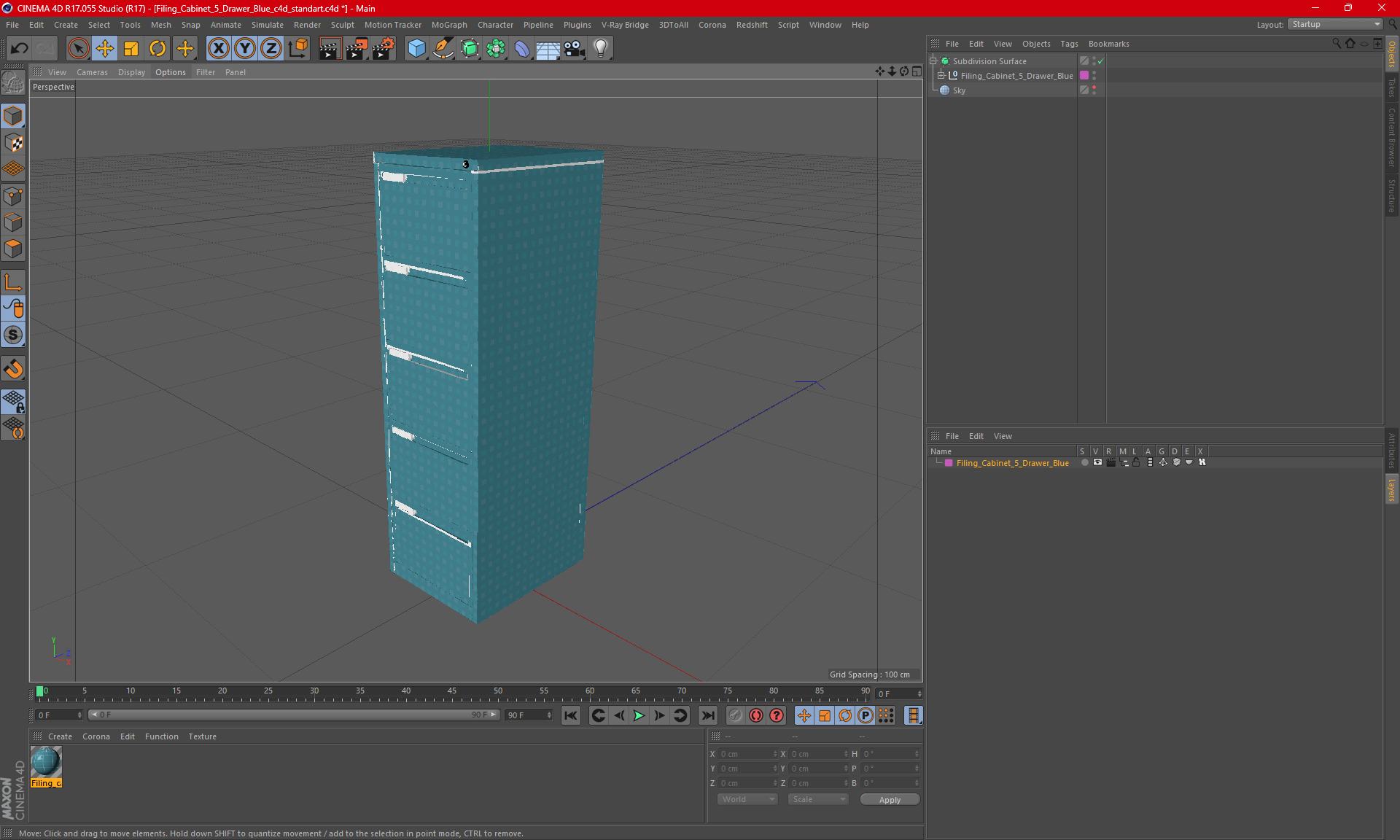Click the Enable Axis tool icon
This screenshot has height=840, width=1400.
(x=14, y=283)
